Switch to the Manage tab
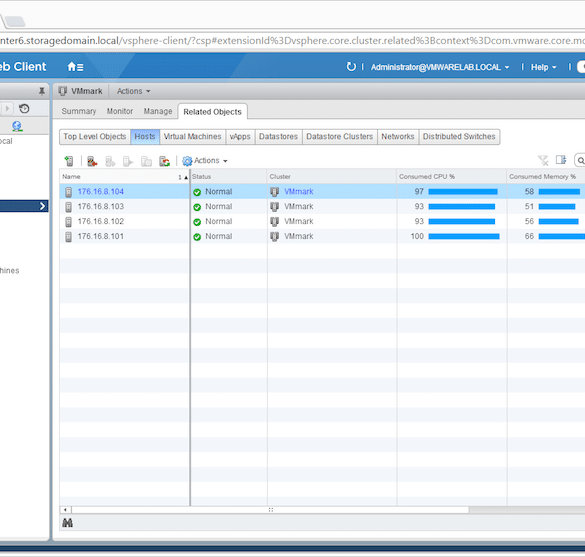The image size is (585, 557). click(x=158, y=111)
